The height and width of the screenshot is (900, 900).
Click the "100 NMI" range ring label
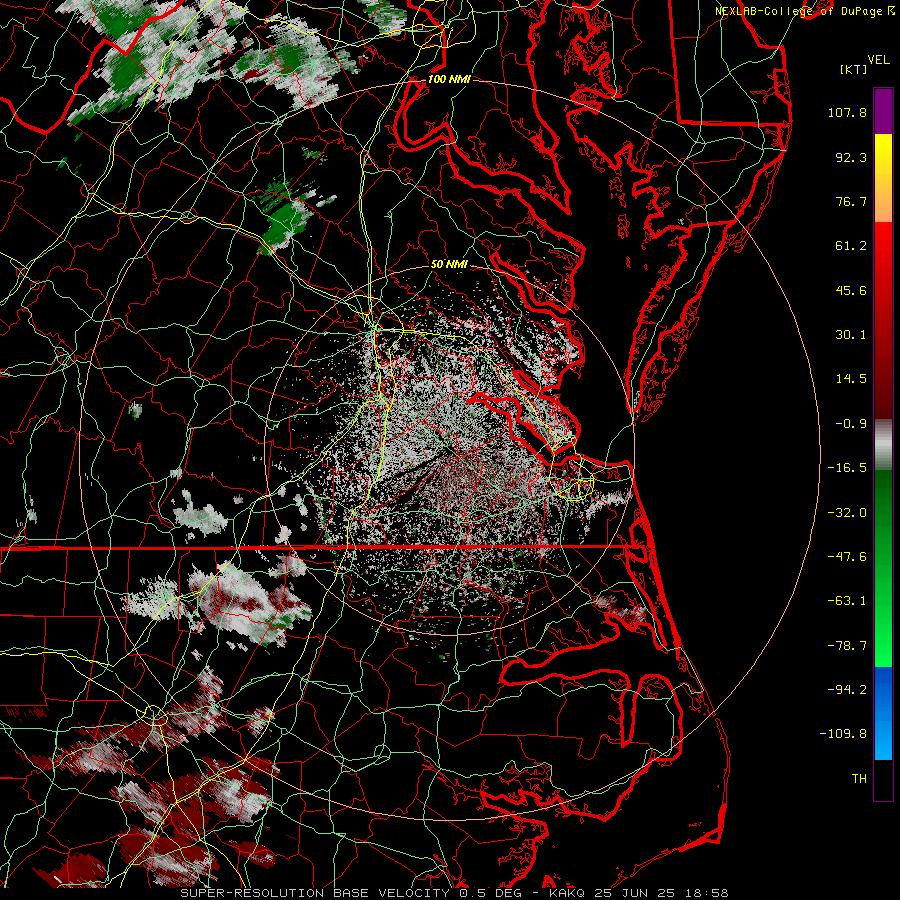click(449, 79)
